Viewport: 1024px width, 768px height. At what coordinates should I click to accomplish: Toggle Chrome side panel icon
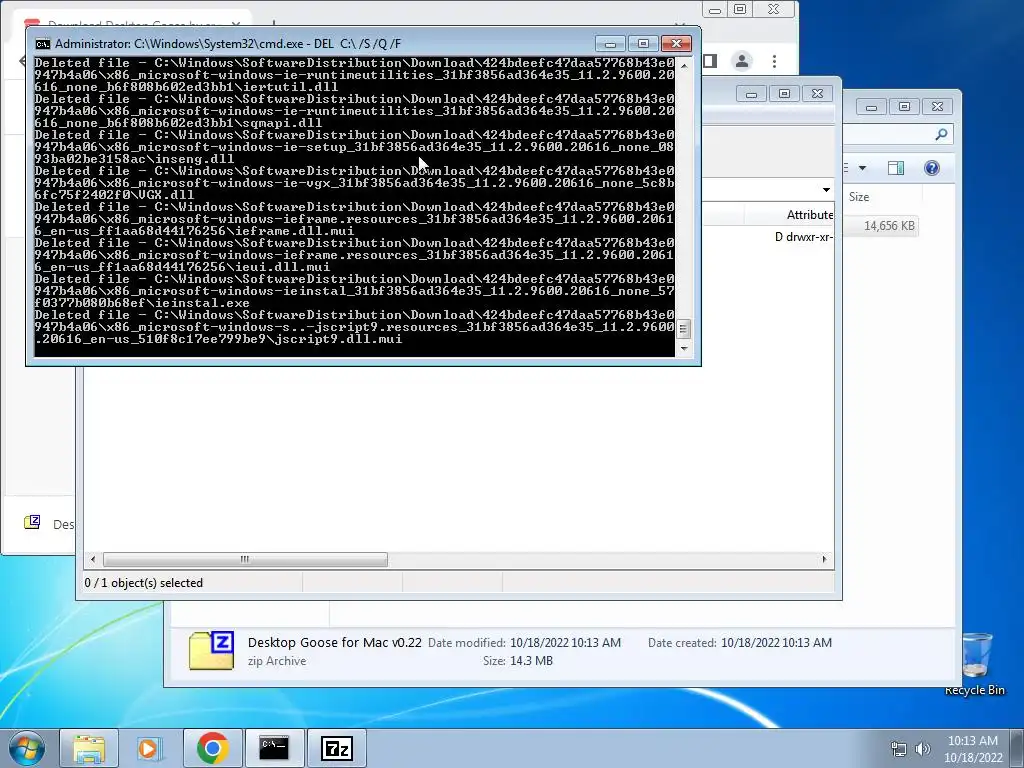(x=710, y=61)
